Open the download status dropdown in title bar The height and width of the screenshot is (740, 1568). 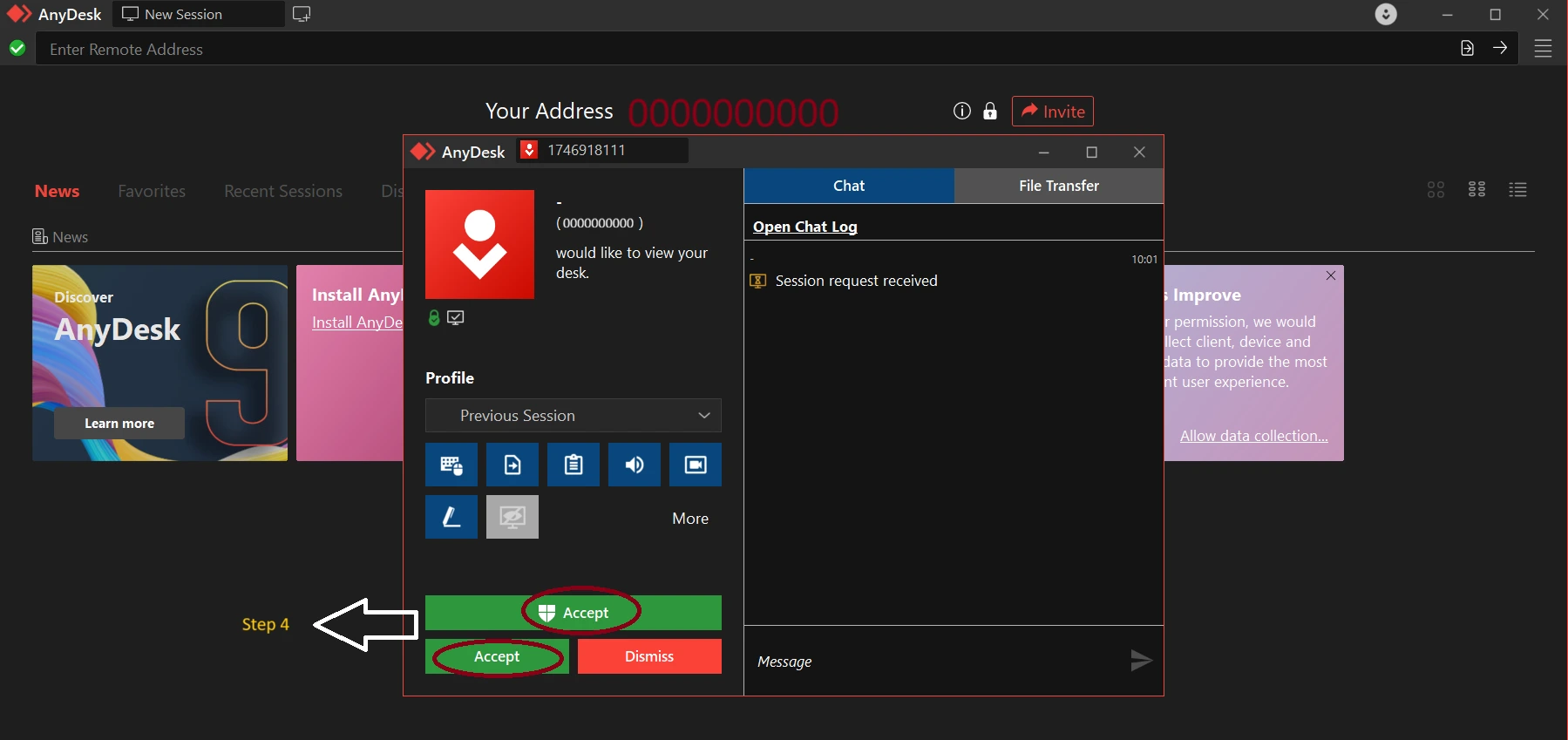[x=1385, y=15]
